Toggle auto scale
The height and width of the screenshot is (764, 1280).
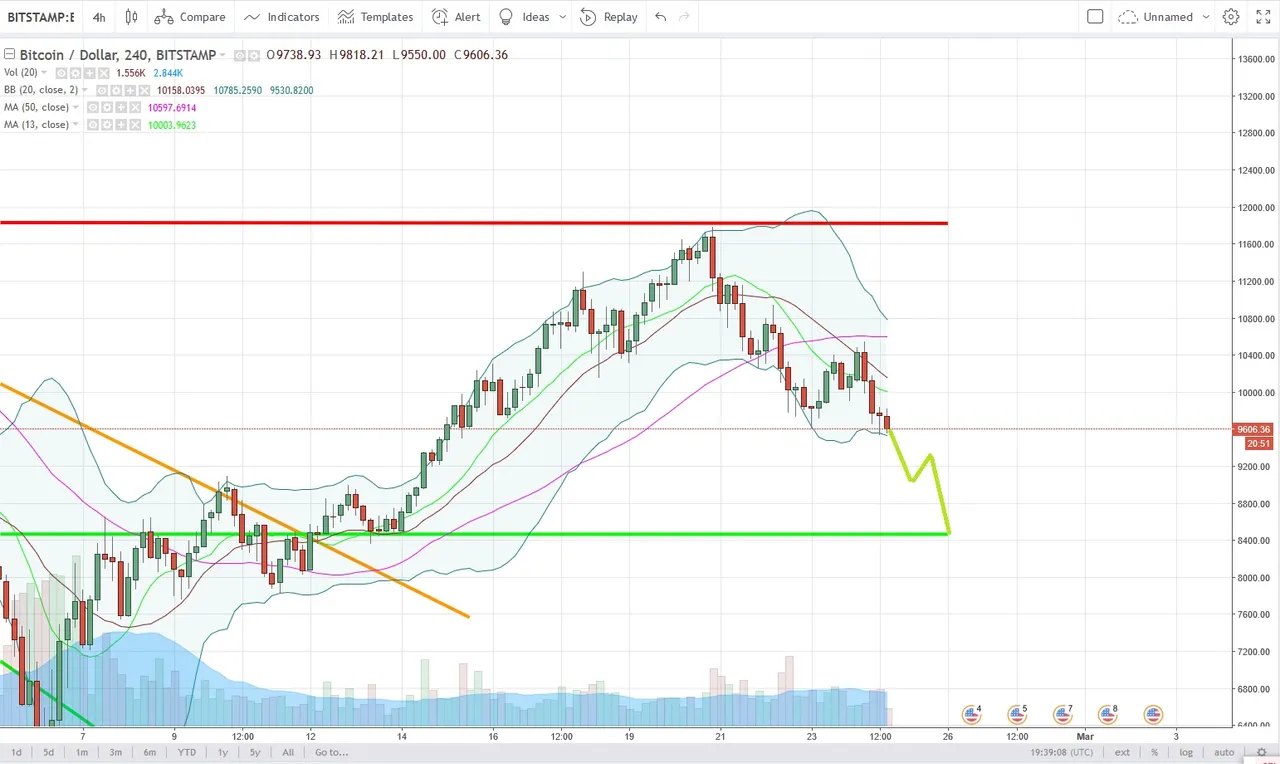click(1224, 752)
